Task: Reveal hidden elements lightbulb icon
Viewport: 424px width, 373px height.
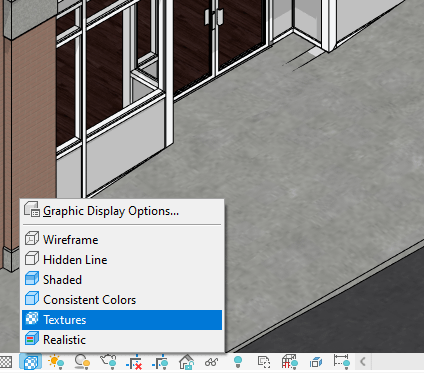Action: click(x=238, y=362)
